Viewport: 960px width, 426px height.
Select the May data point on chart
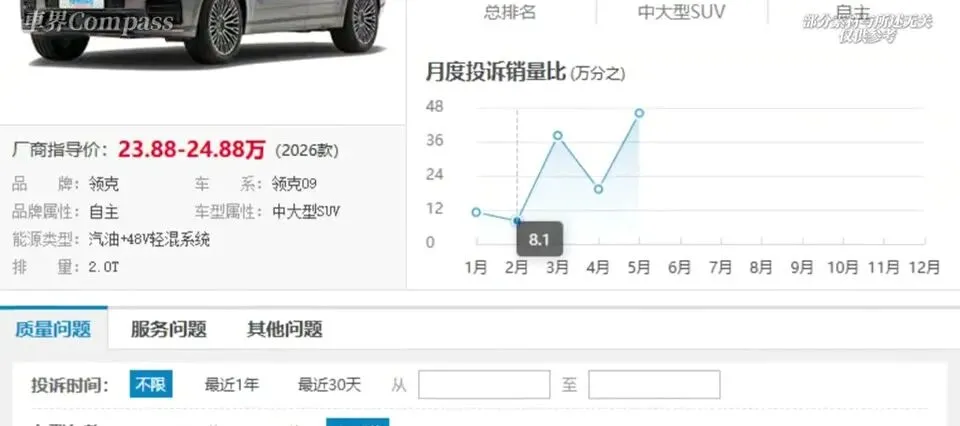point(639,113)
